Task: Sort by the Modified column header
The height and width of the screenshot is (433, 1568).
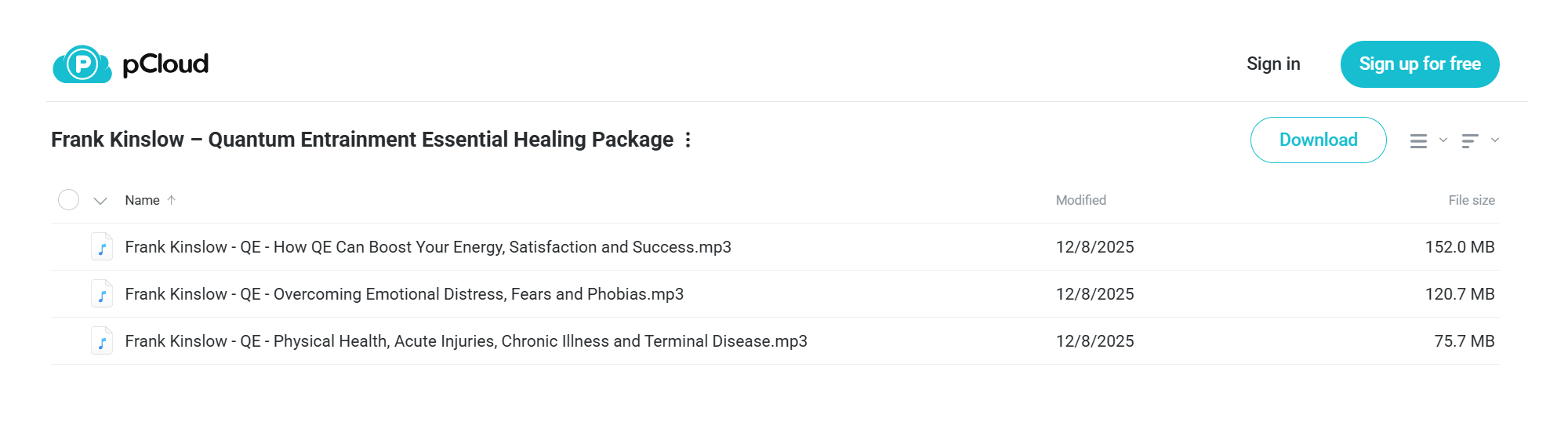Action: tap(1080, 200)
